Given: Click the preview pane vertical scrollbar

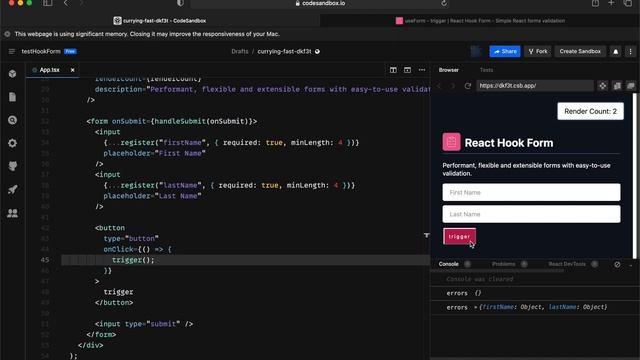Looking at the screenshot, I should click(x=634, y=176).
